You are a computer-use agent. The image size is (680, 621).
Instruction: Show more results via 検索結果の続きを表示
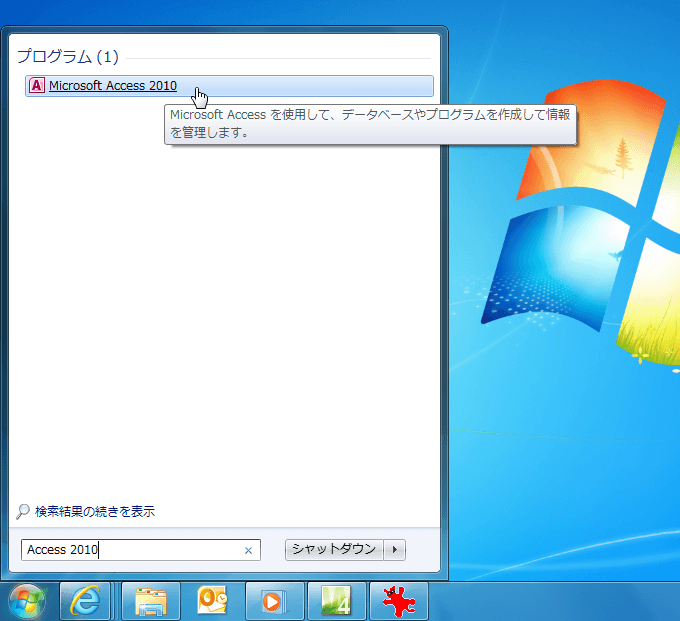[95, 511]
